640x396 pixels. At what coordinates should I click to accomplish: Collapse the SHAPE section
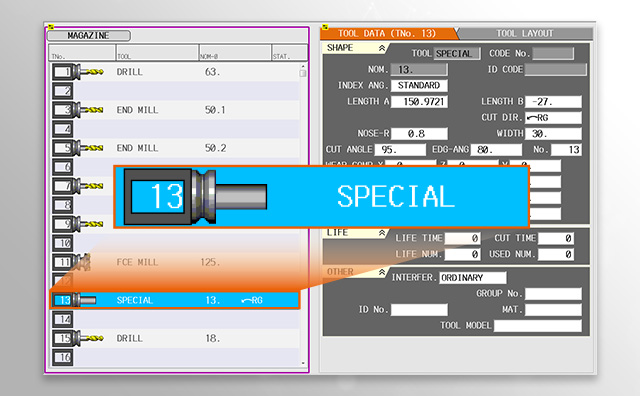click(382, 48)
